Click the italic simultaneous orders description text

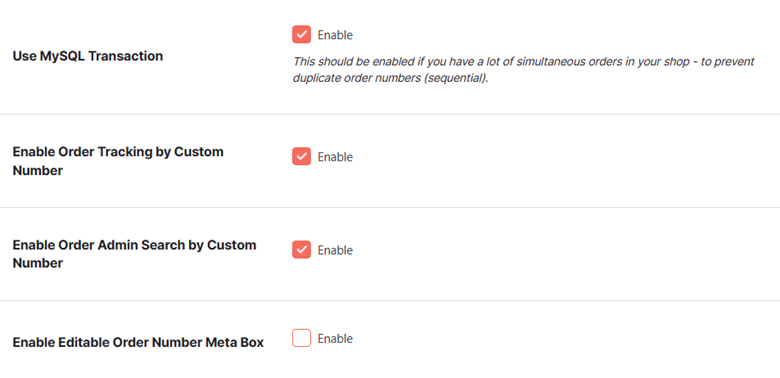(523, 62)
